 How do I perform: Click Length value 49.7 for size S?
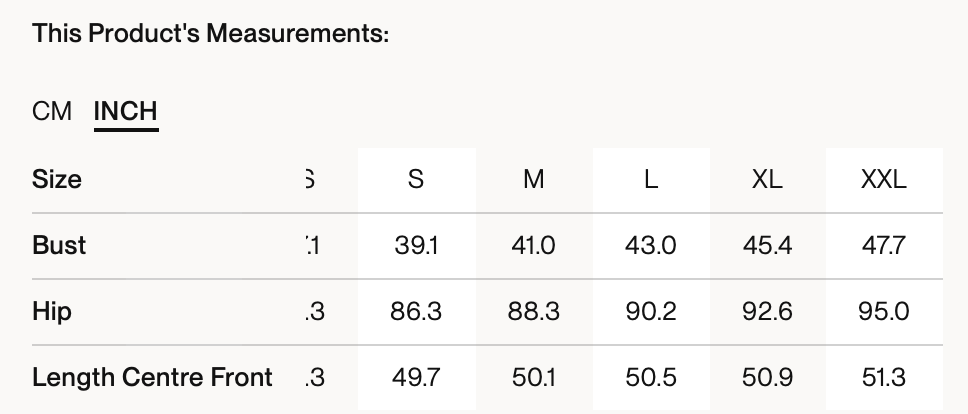click(416, 377)
